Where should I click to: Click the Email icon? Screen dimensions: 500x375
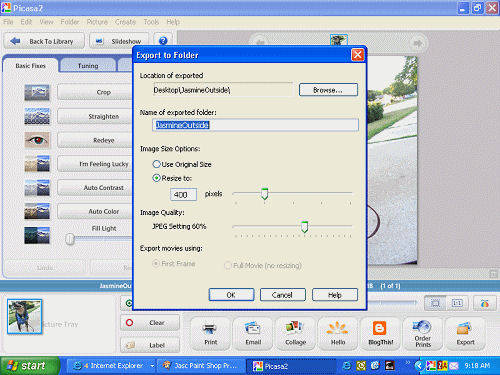pyautogui.click(x=253, y=329)
